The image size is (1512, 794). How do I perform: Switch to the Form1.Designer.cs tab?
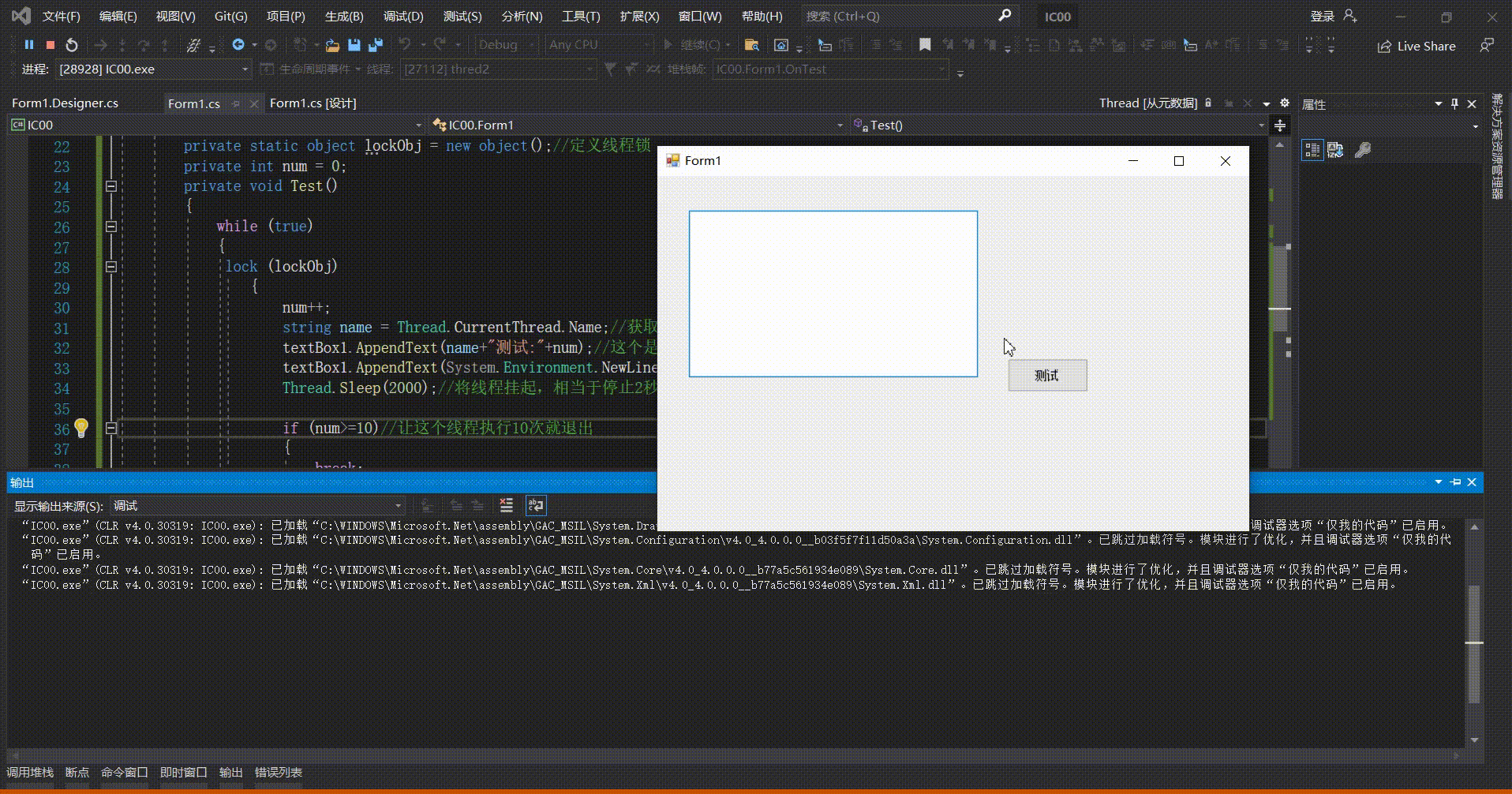pos(65,103)
